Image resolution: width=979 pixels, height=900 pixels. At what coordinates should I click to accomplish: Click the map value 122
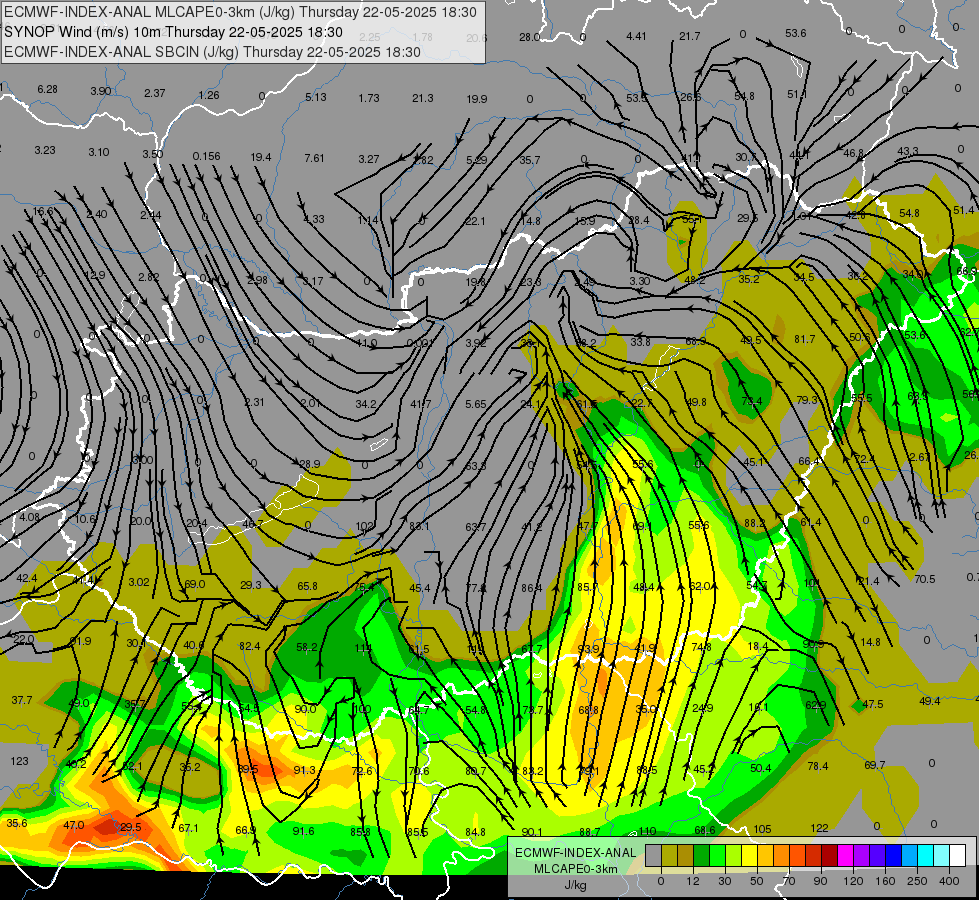pyautogui.click(x=819, y=828)
